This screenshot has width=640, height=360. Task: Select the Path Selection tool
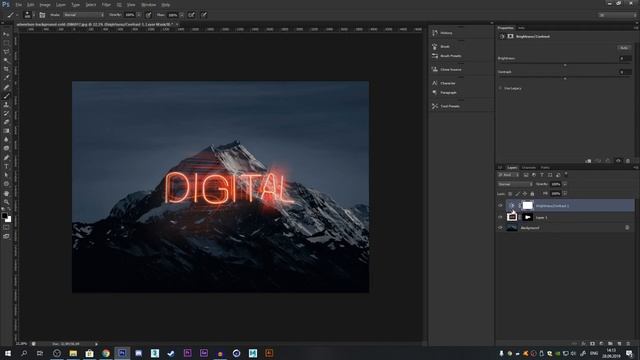tap(6, 175)
